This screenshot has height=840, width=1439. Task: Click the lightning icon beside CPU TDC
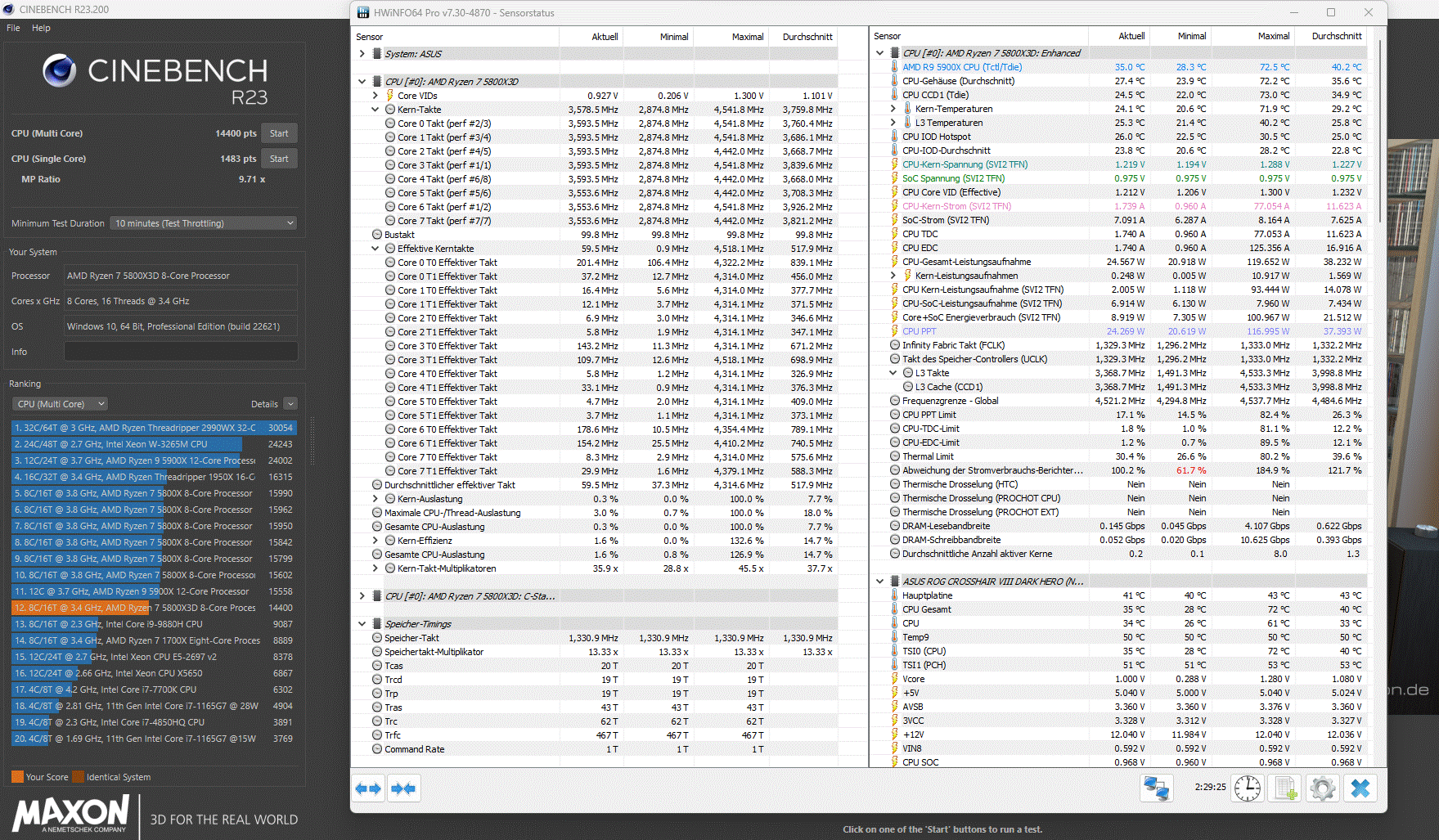tap(894, 234)
